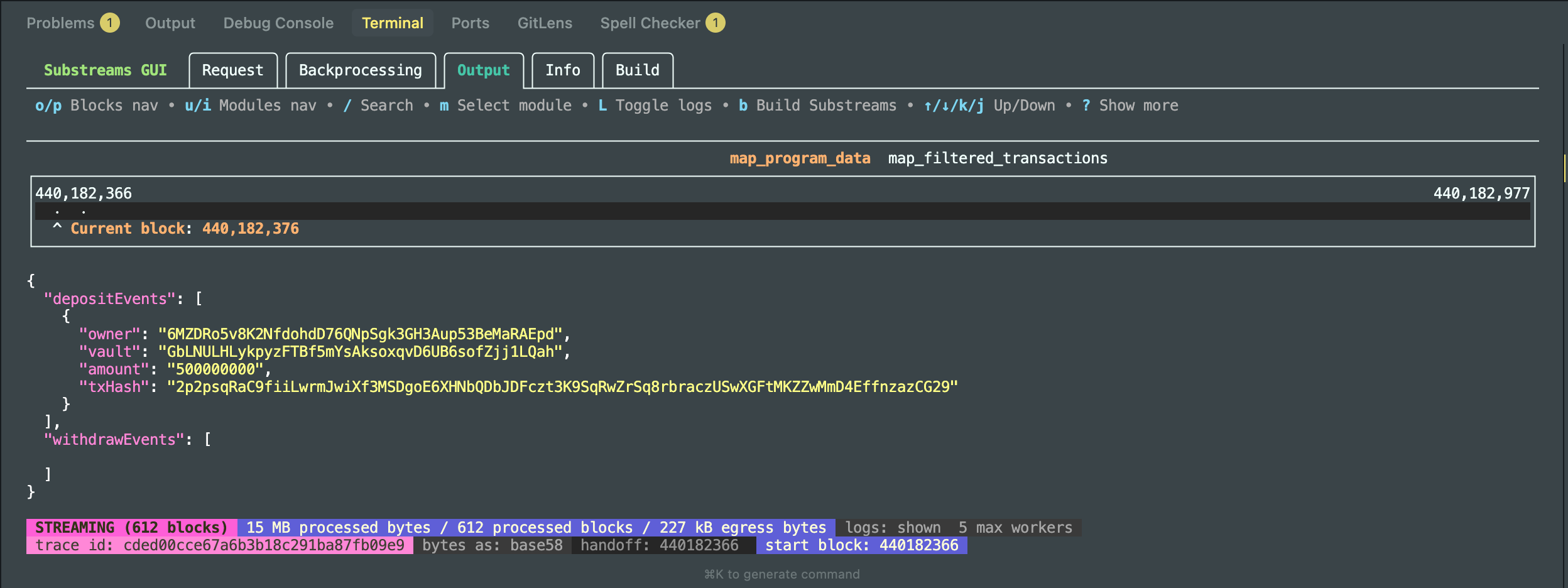Switch to the Debug Console tab
Viewport: 1568px width, 588px height.
[x=278, y=23]
